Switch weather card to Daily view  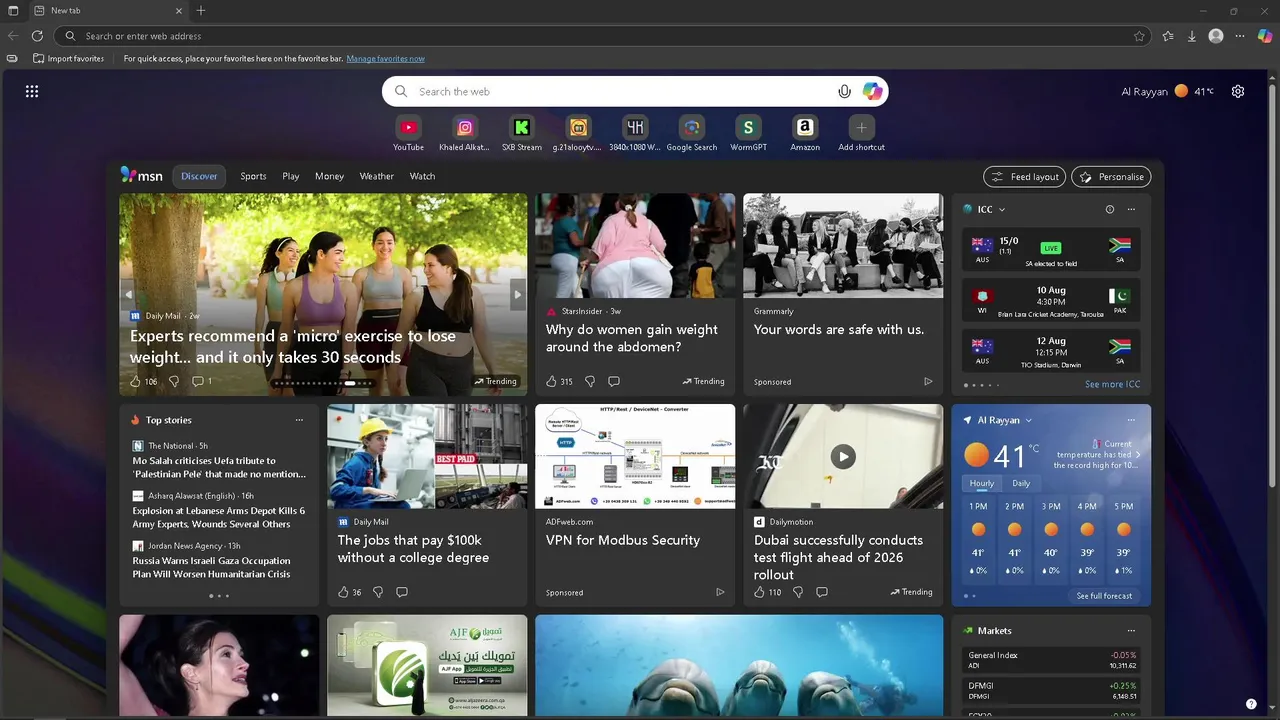click(1021, 483)
